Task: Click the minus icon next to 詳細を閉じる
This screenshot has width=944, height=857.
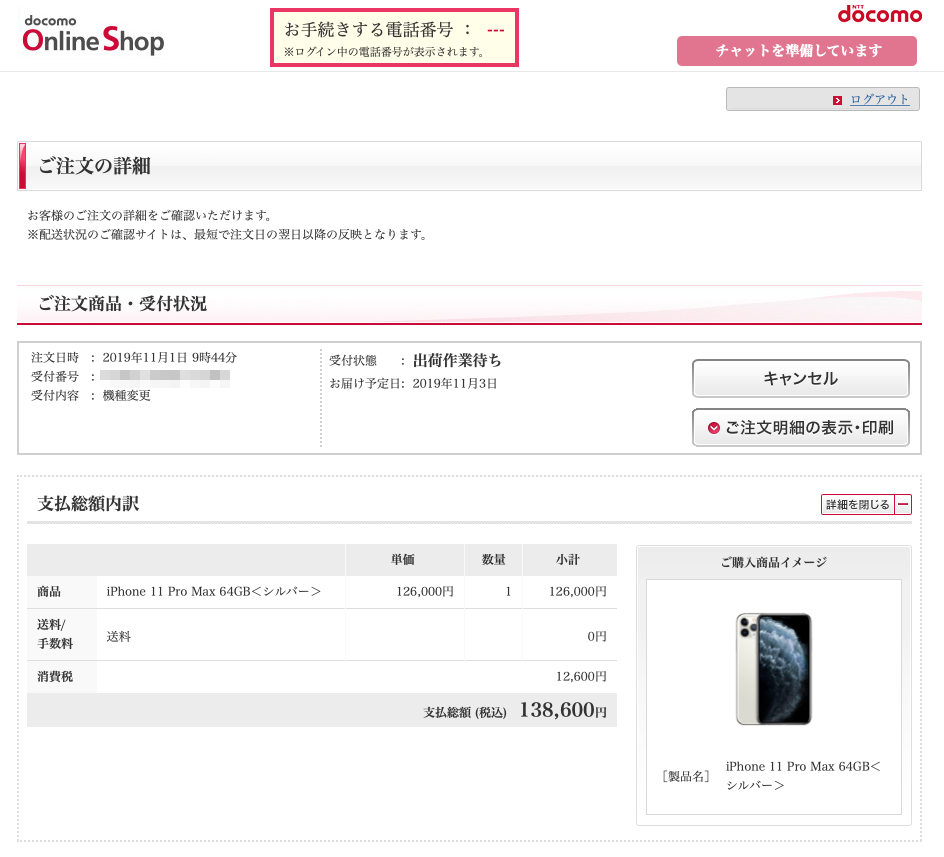Action: click(903, 505)
